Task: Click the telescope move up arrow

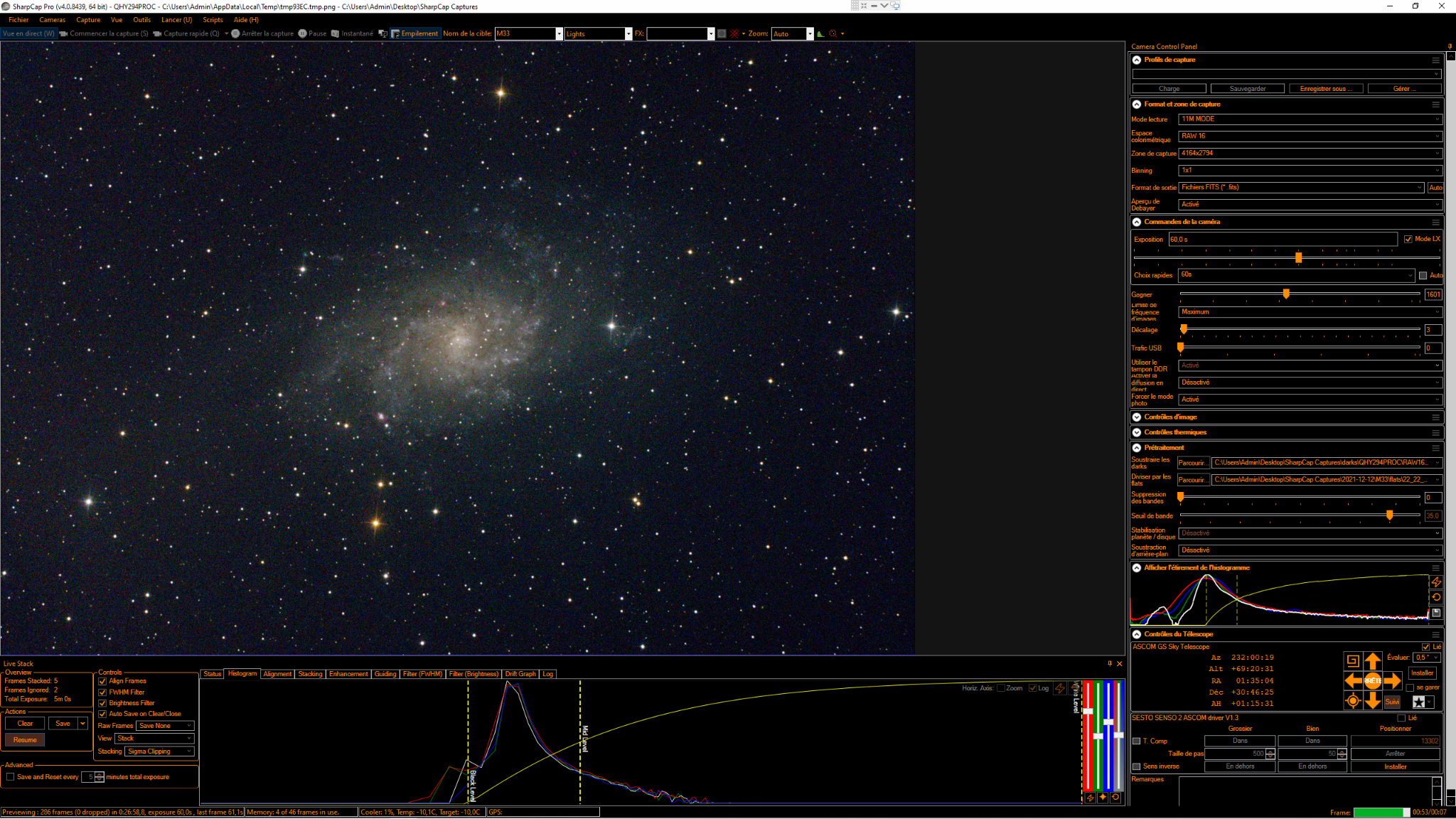Action: coord(1373,660)
